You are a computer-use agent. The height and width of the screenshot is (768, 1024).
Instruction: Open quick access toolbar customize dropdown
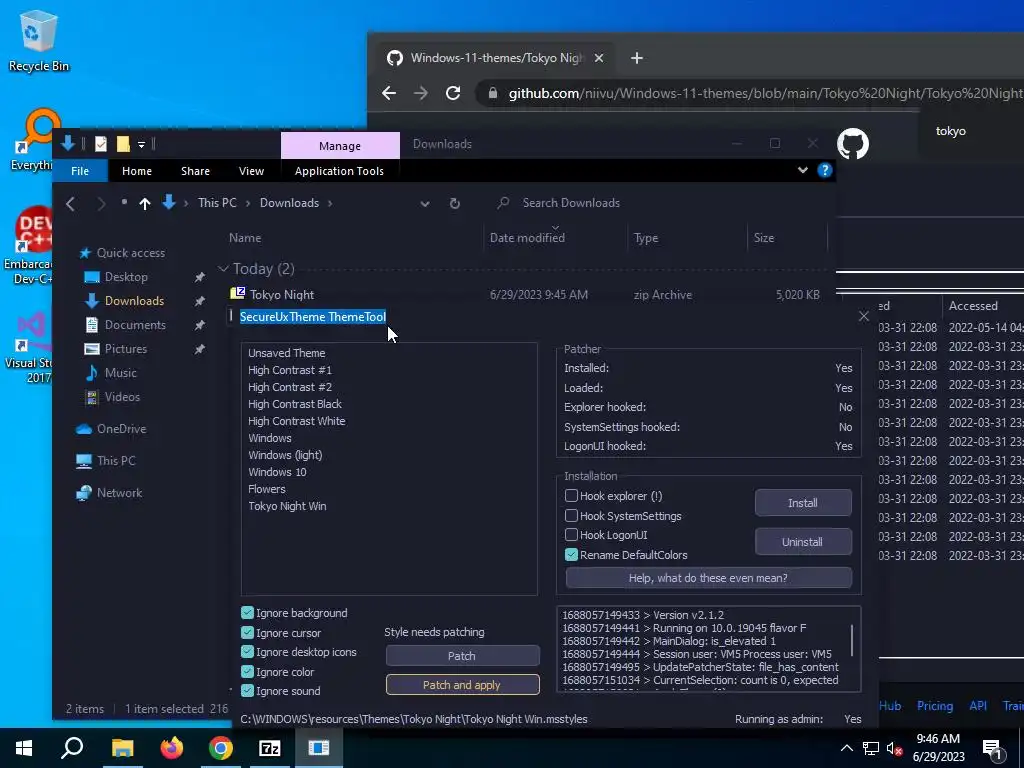[x=141, y=144]
